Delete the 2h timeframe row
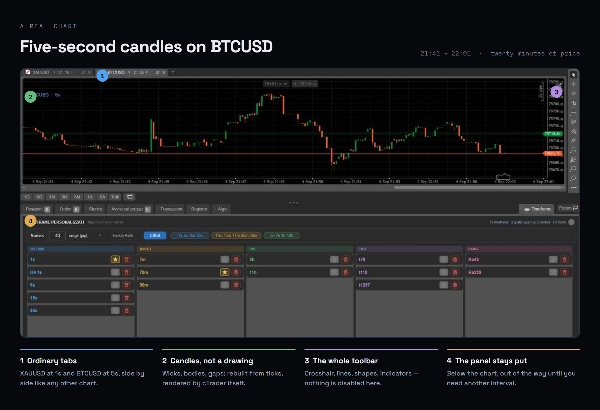The image size is (600, 410). [346, 260]
